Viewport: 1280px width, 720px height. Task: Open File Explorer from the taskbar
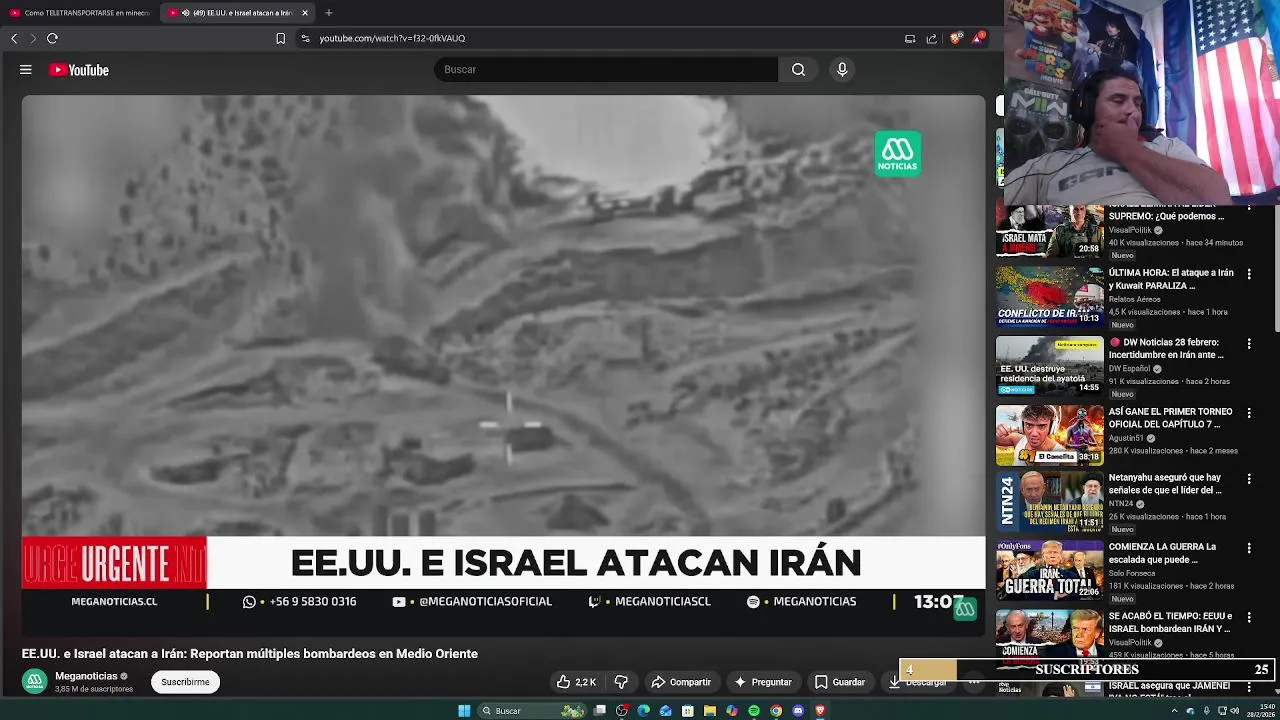click(709, 711)
